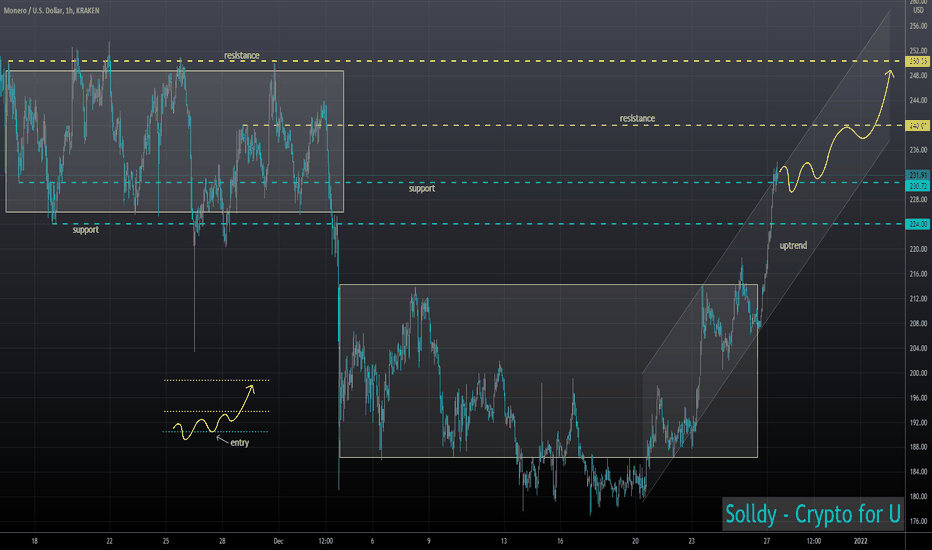932x550 pixels.
Task: Click 12:00 just before 2022 on time axis
Action: (814, 541)
